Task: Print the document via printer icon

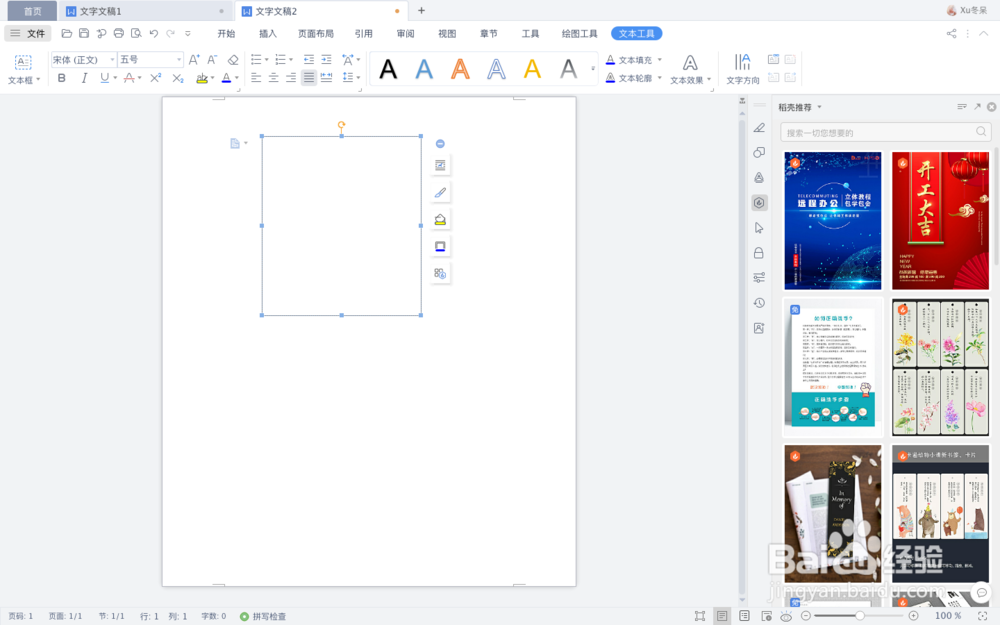Action: (x=119, y=33)
